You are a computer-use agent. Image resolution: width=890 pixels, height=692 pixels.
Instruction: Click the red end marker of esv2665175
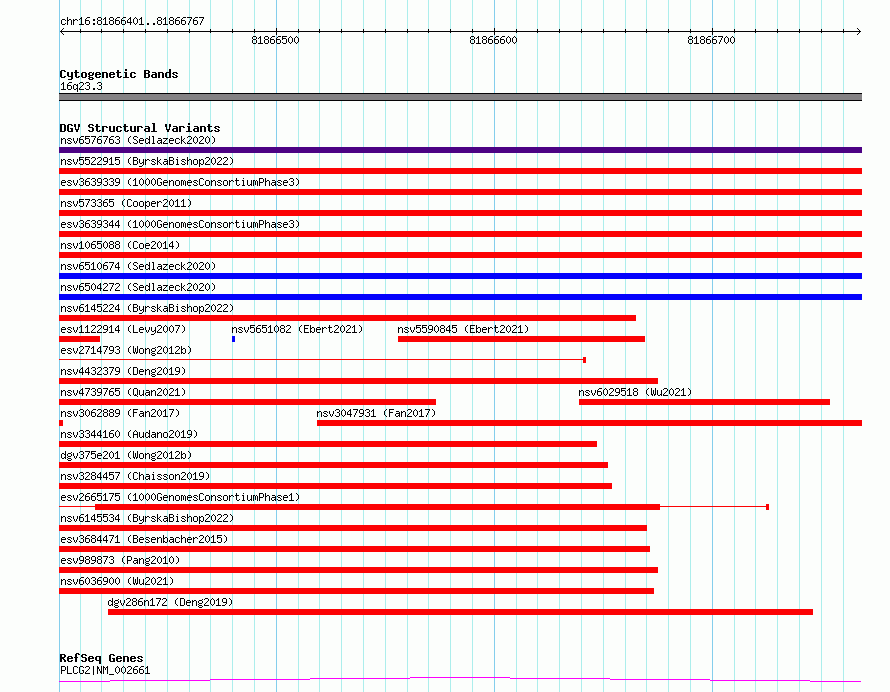[767, 507]
